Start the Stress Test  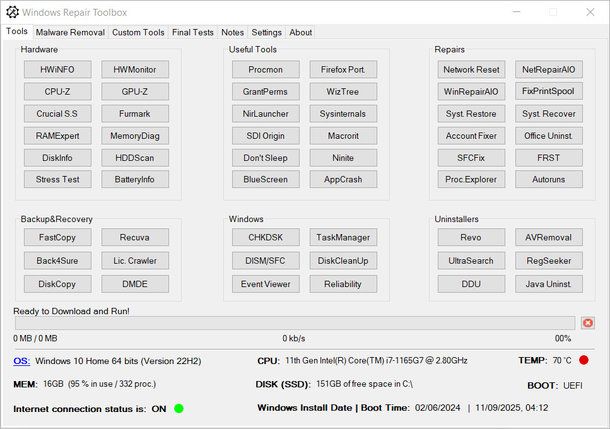tap(58, 179)
